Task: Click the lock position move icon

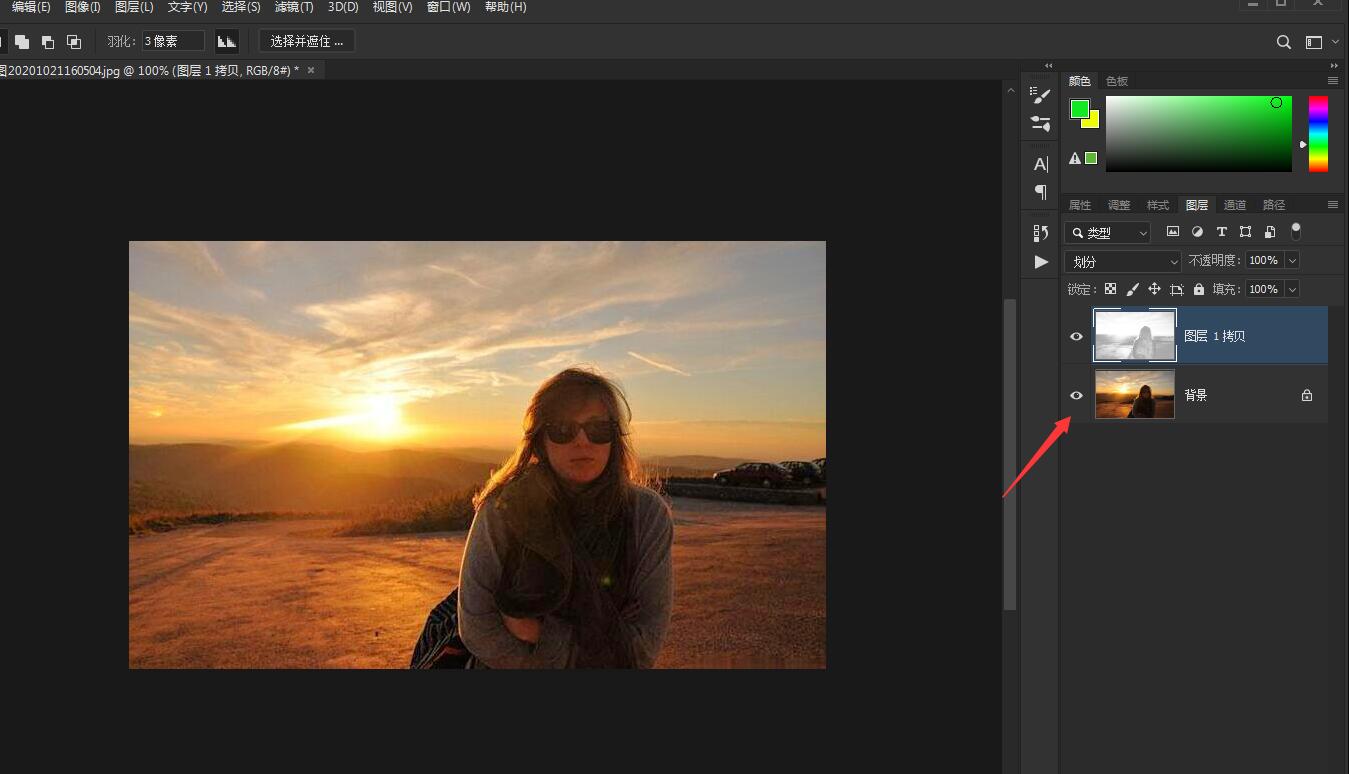Action: [x=1154, y=289]
